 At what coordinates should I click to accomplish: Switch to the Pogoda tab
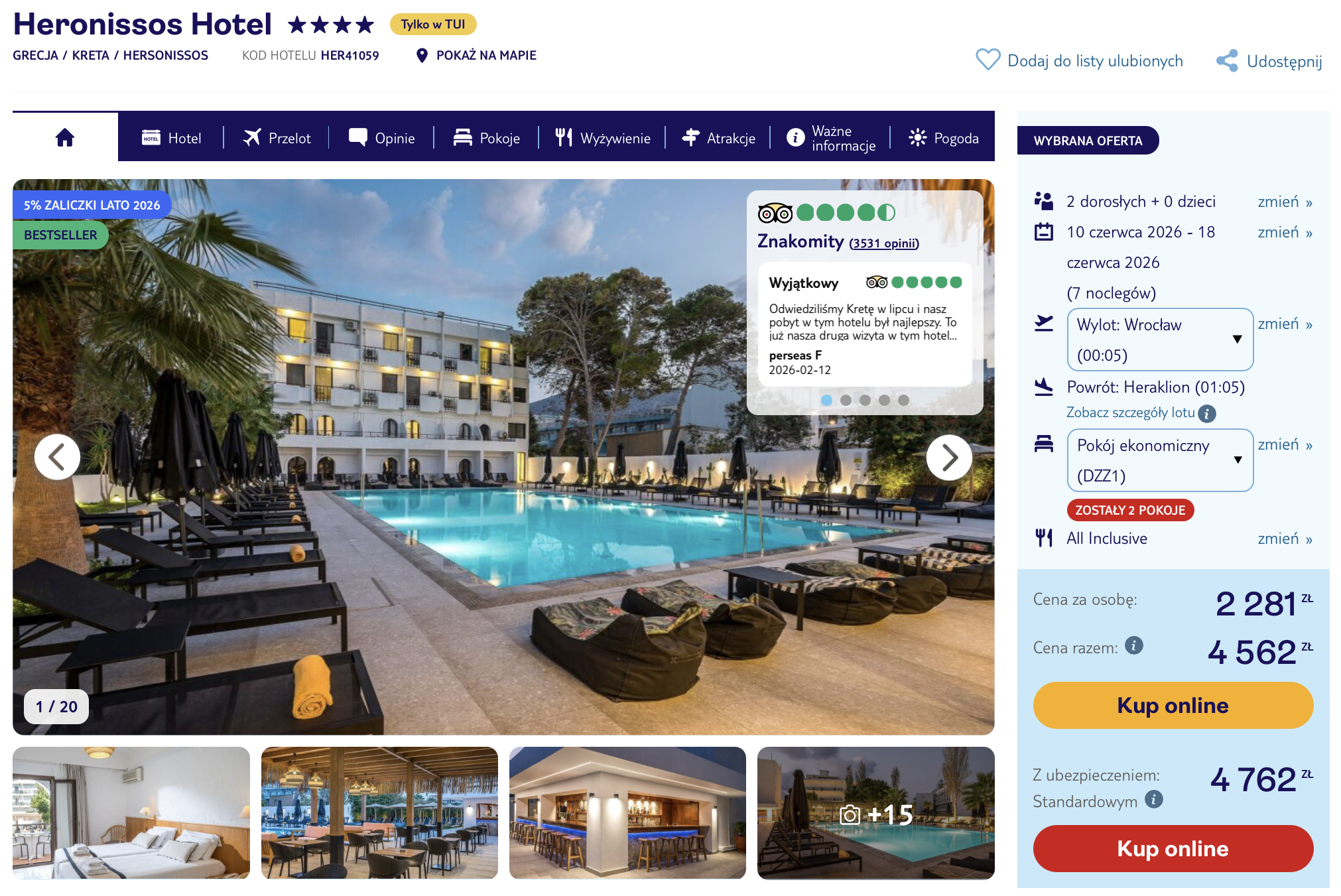coord(944,138)
